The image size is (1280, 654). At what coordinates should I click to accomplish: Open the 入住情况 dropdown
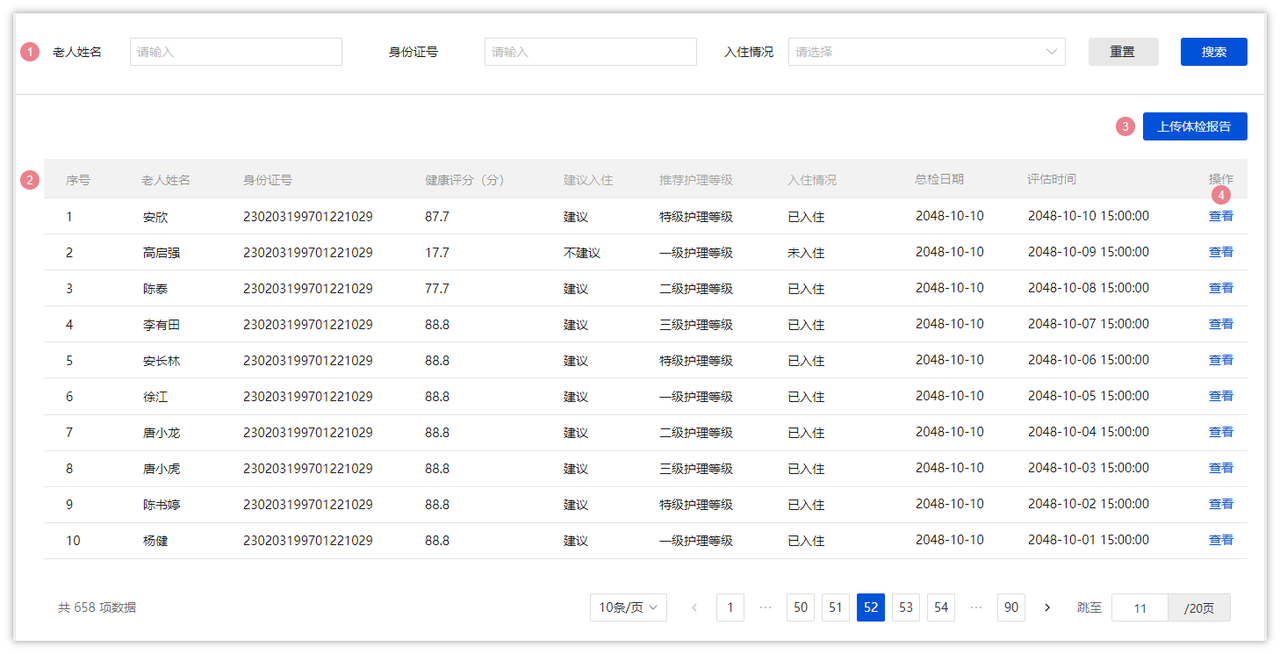[926, 52]
